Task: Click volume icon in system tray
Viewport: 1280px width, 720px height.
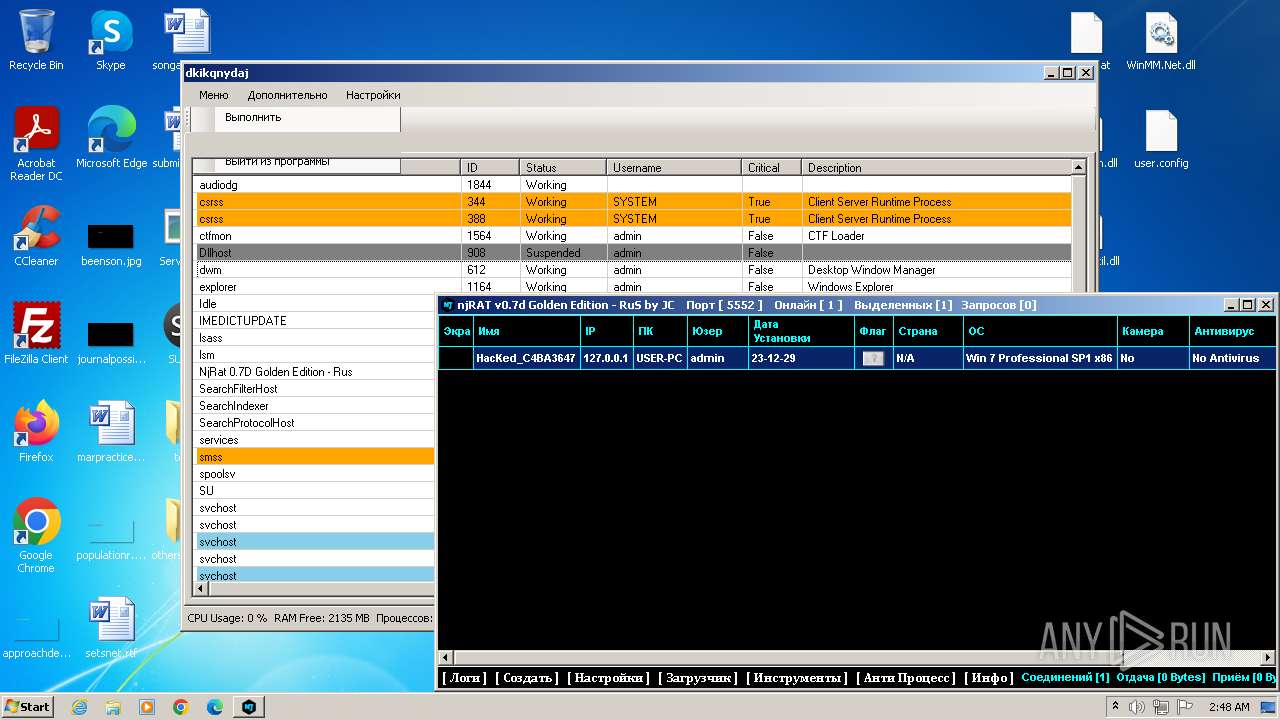Action: point(1137,707)
